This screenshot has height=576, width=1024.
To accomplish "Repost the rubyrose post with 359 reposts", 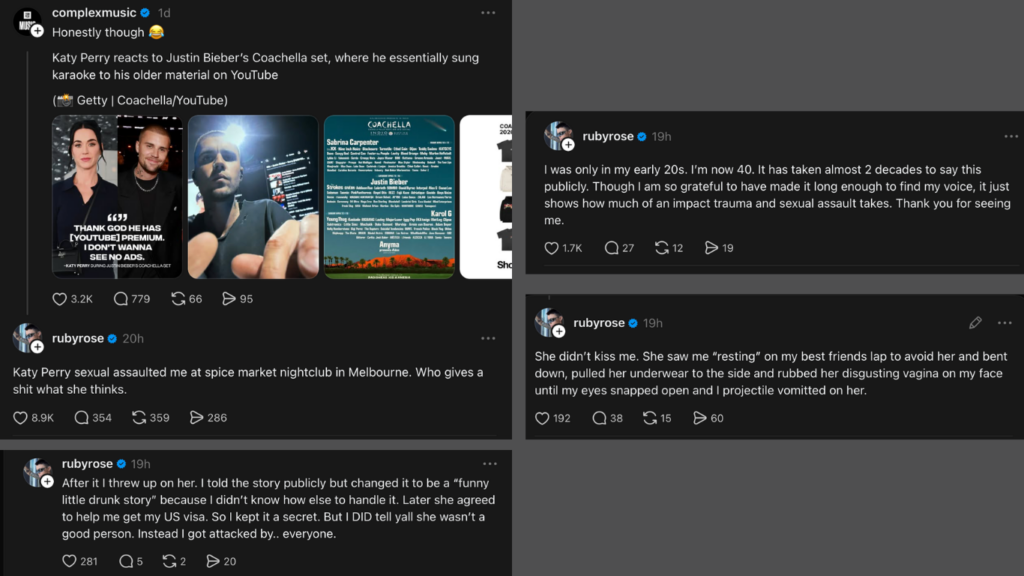I will pos(140,418).
